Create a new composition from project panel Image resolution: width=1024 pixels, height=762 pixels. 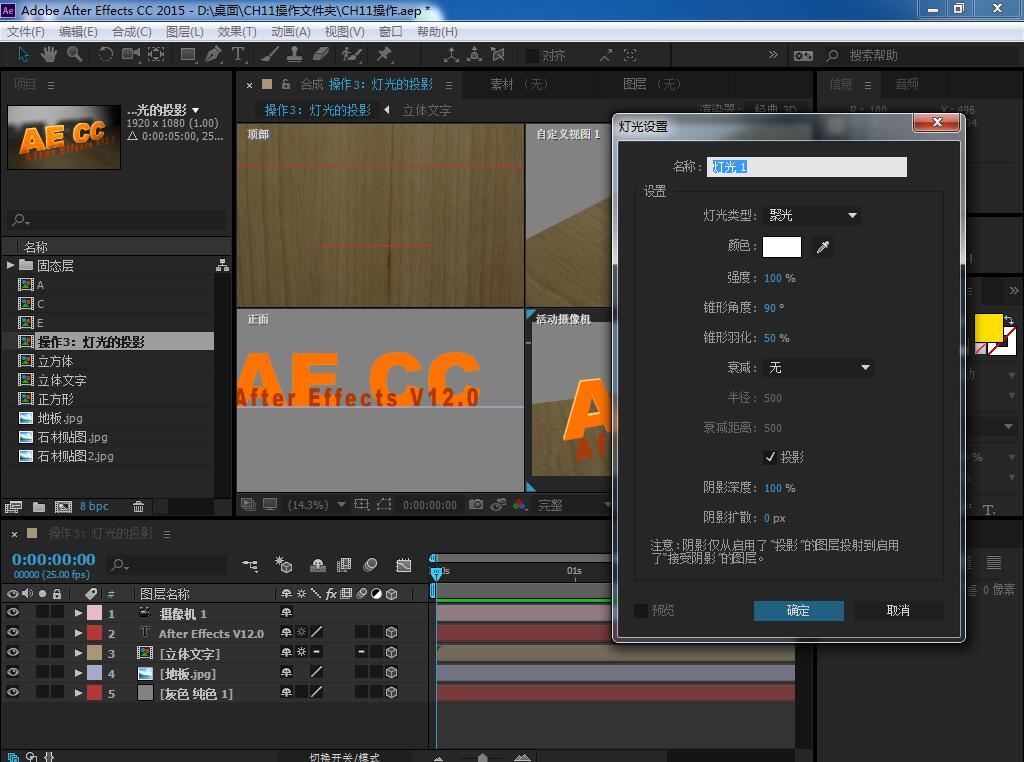pos(63,507)
